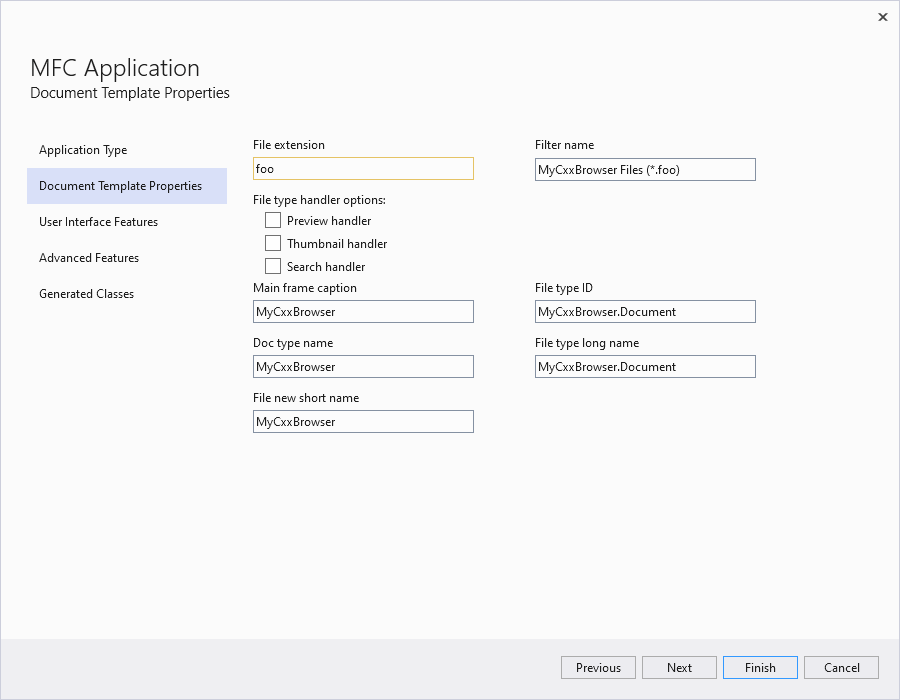Select the Main frame caption text box
The height and width of the screenshot is (700, 900).
[x=363, y=311]
